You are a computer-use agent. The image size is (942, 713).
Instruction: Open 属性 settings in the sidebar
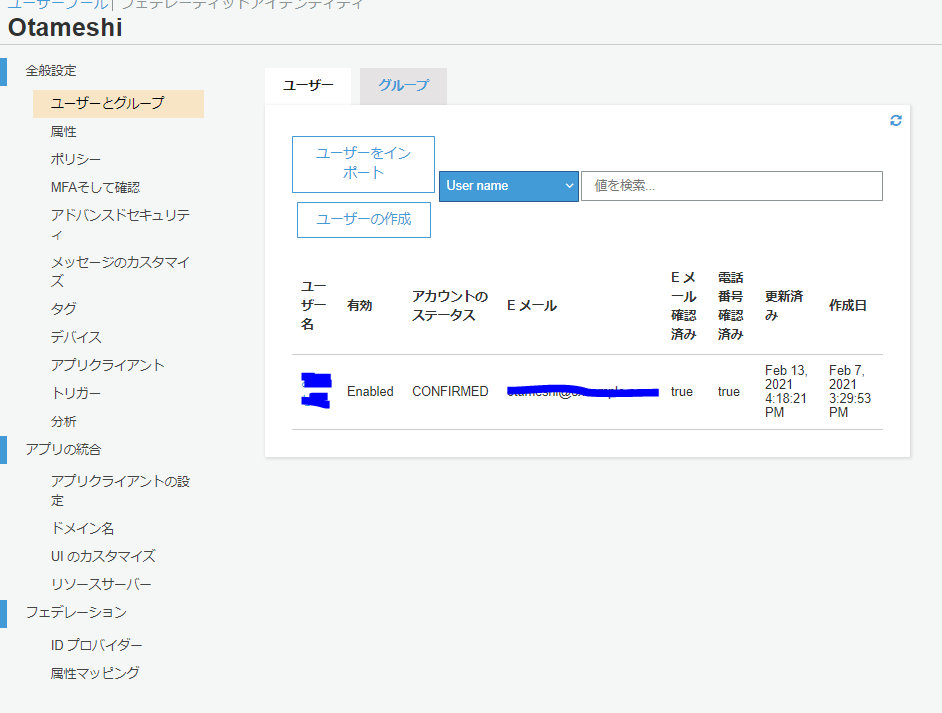[x=64, y=132]
